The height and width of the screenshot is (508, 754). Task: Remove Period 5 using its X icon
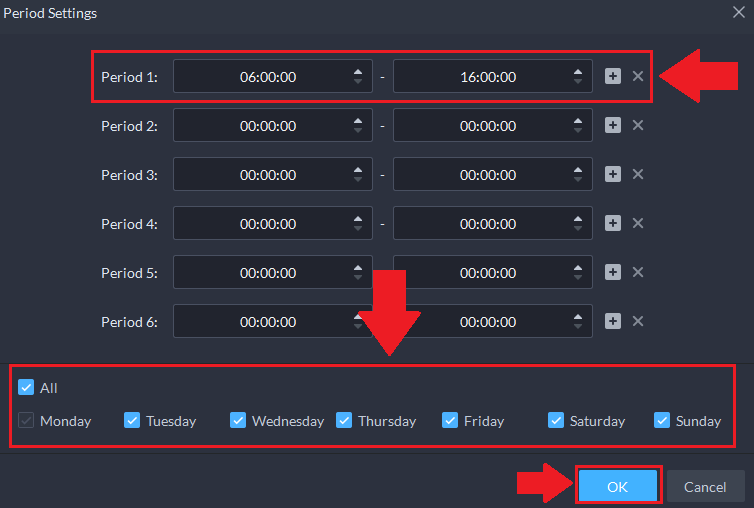click(x=638, y=272)
